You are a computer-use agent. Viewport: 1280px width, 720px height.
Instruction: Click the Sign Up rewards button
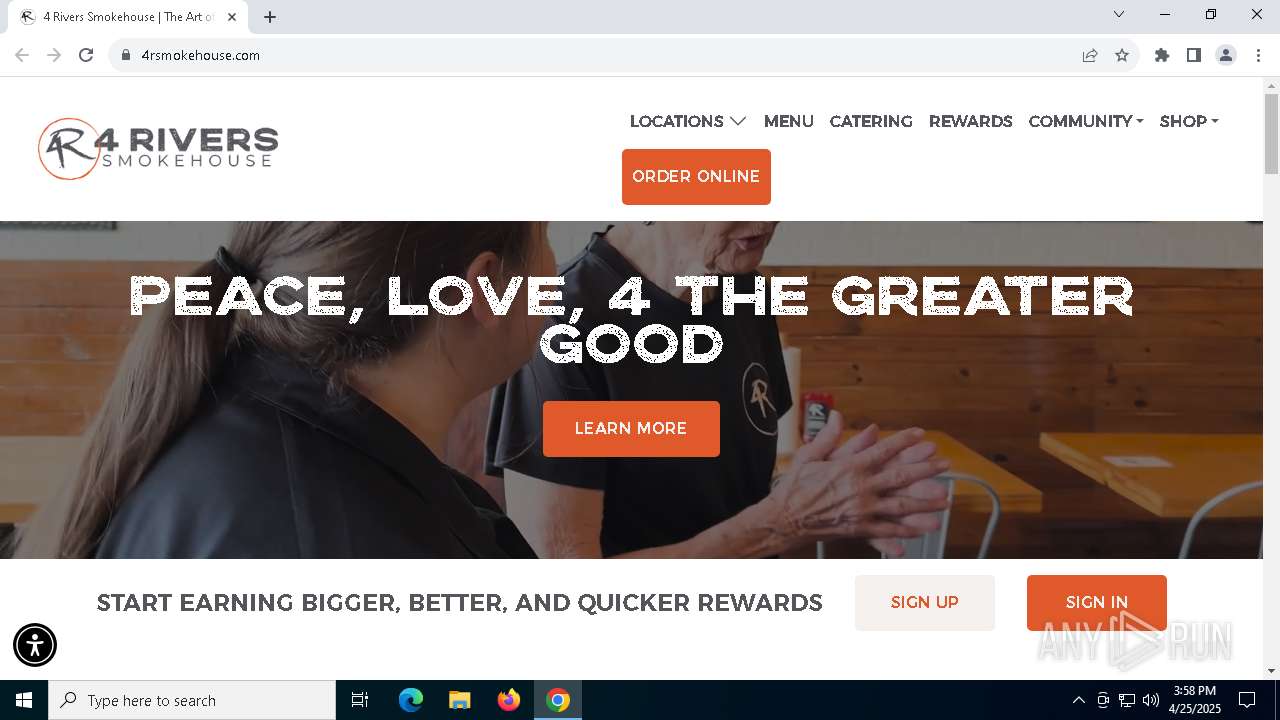925,602
